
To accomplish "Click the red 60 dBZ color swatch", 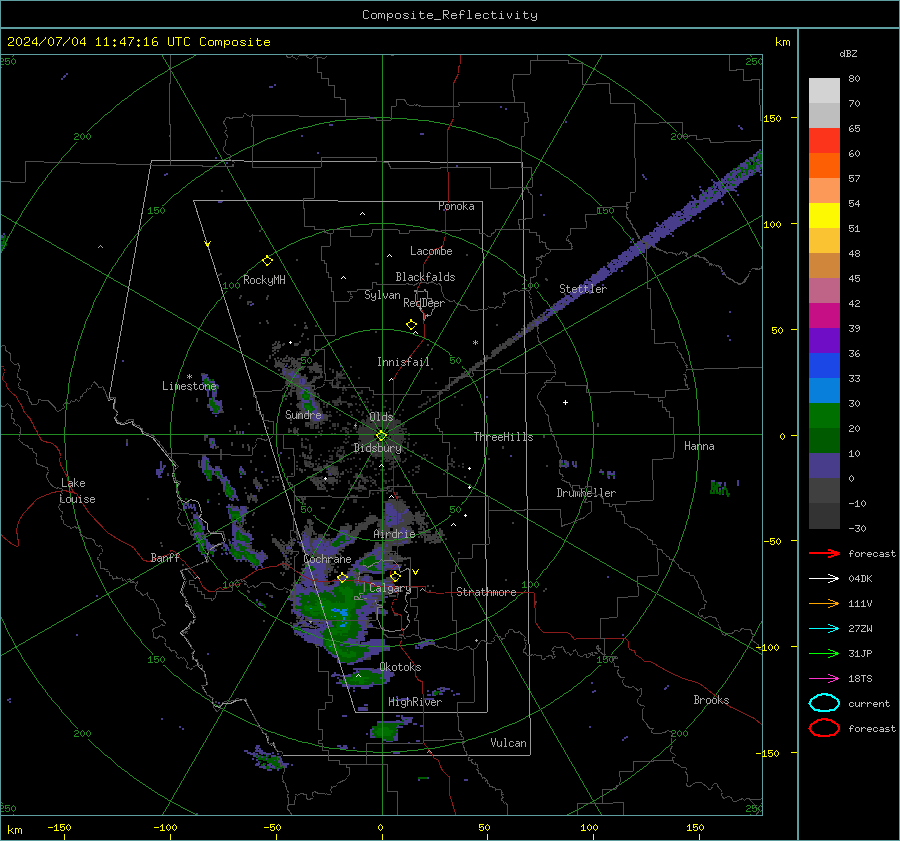I will coord(824,140).
